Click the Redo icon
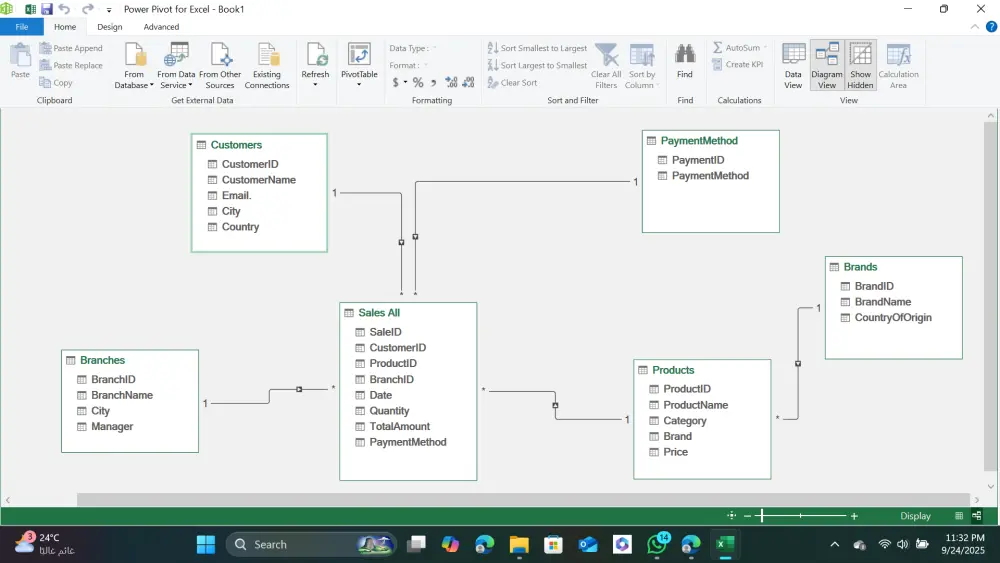Viewport: 1000px width, 563px height. [87, 9]
